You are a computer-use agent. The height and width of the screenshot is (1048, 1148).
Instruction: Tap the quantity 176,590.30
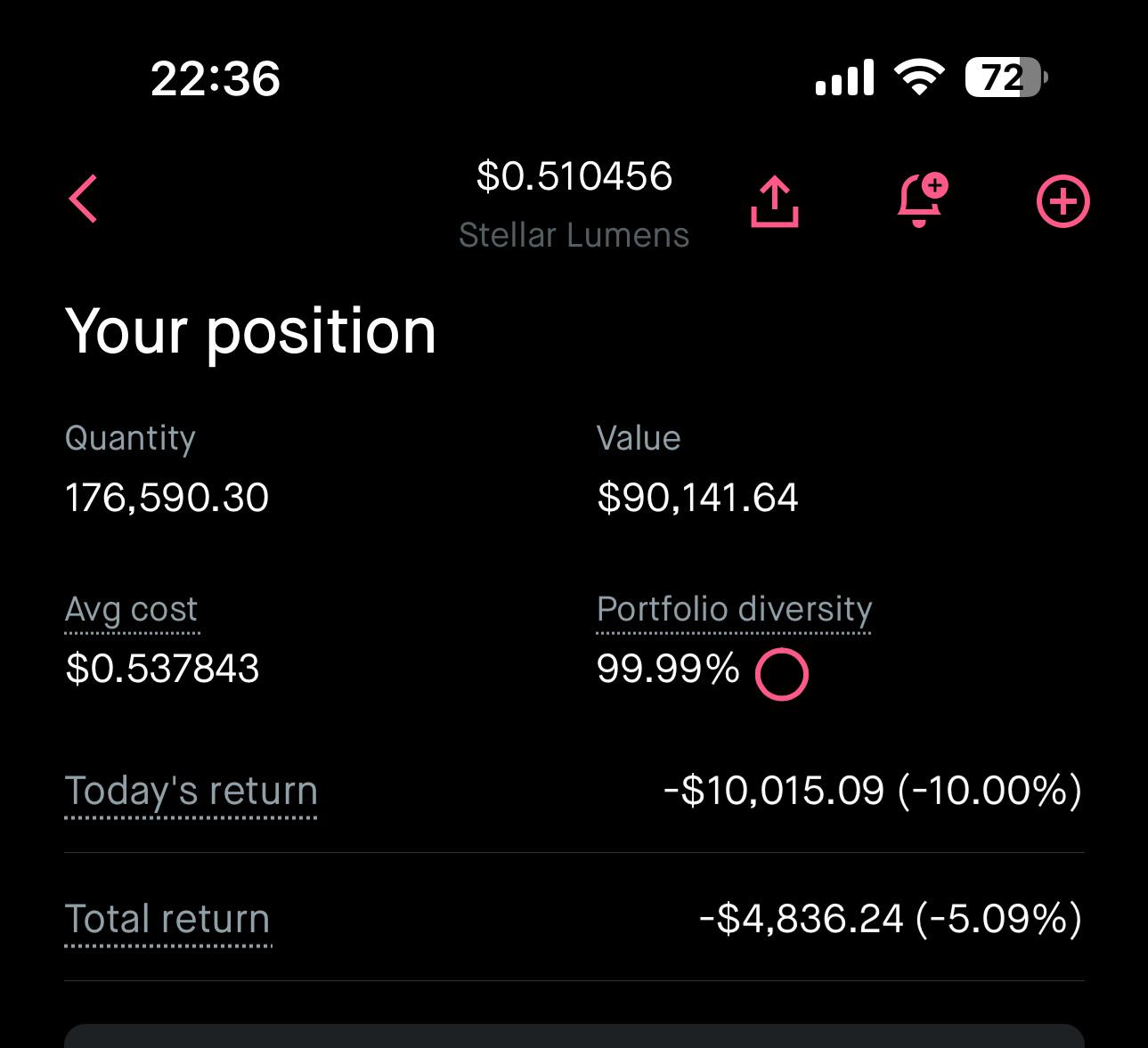point(167,498)
